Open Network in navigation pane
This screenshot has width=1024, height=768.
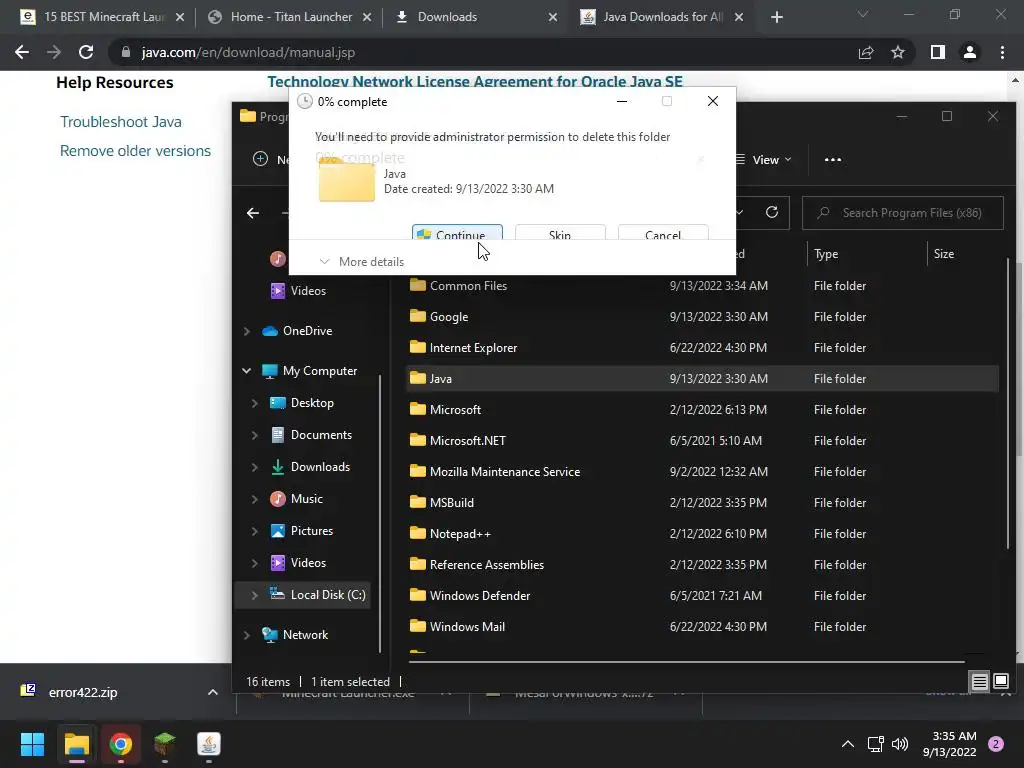[x=295, y=635]
